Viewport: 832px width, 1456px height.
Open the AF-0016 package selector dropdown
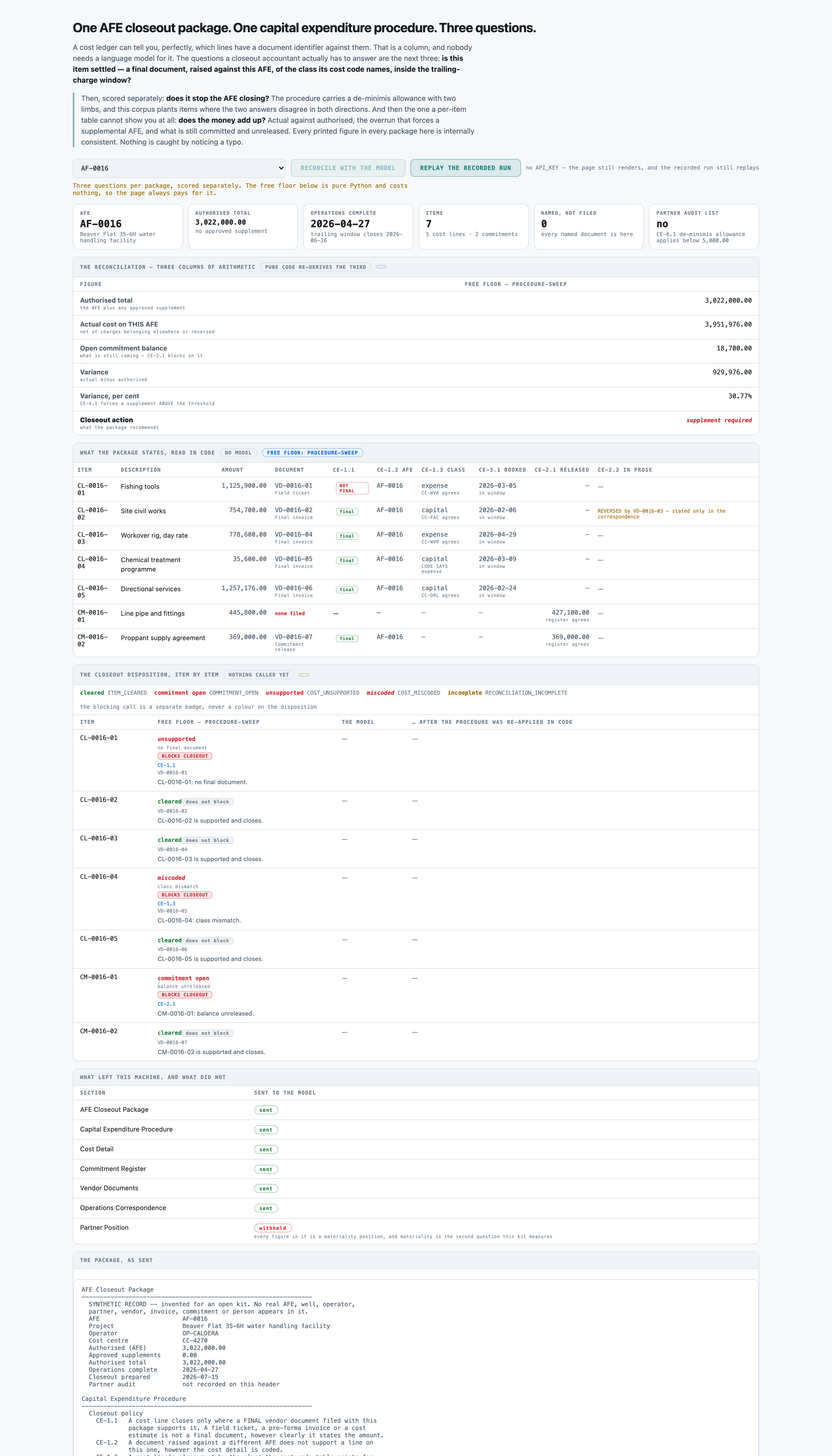(179, 168)
